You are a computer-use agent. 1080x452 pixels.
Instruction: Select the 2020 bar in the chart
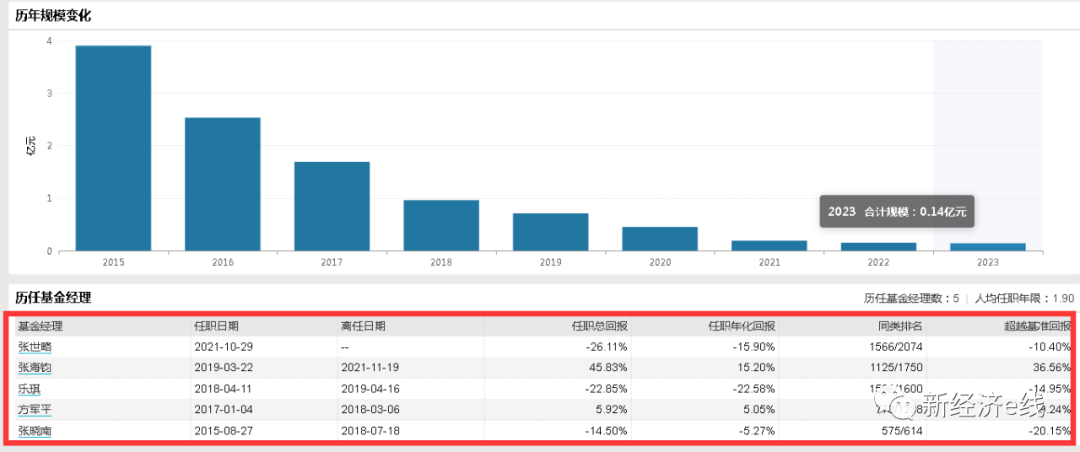point(660,238)
